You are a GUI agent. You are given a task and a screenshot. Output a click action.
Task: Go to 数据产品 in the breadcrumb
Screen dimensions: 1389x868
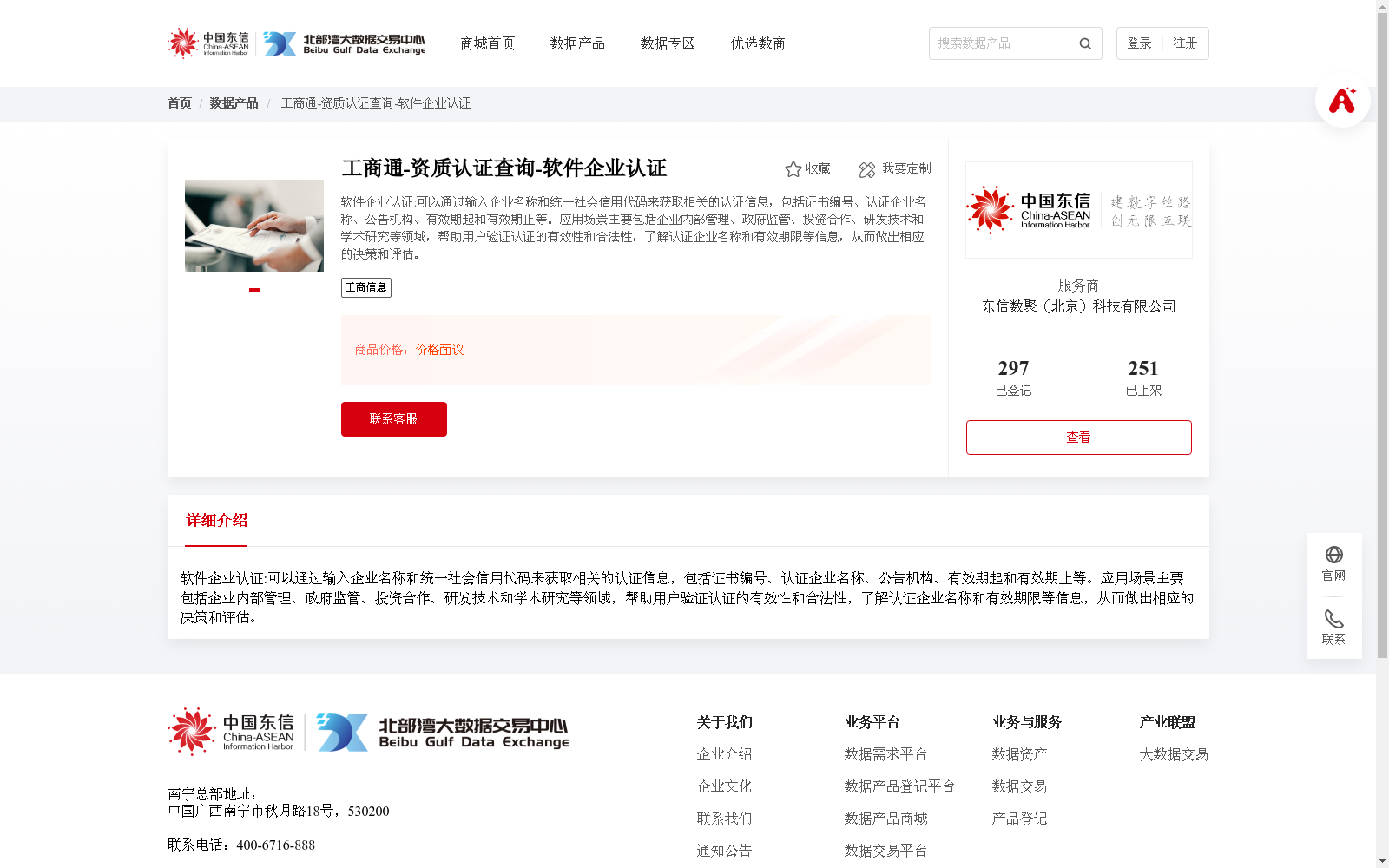tap(234, 103)
